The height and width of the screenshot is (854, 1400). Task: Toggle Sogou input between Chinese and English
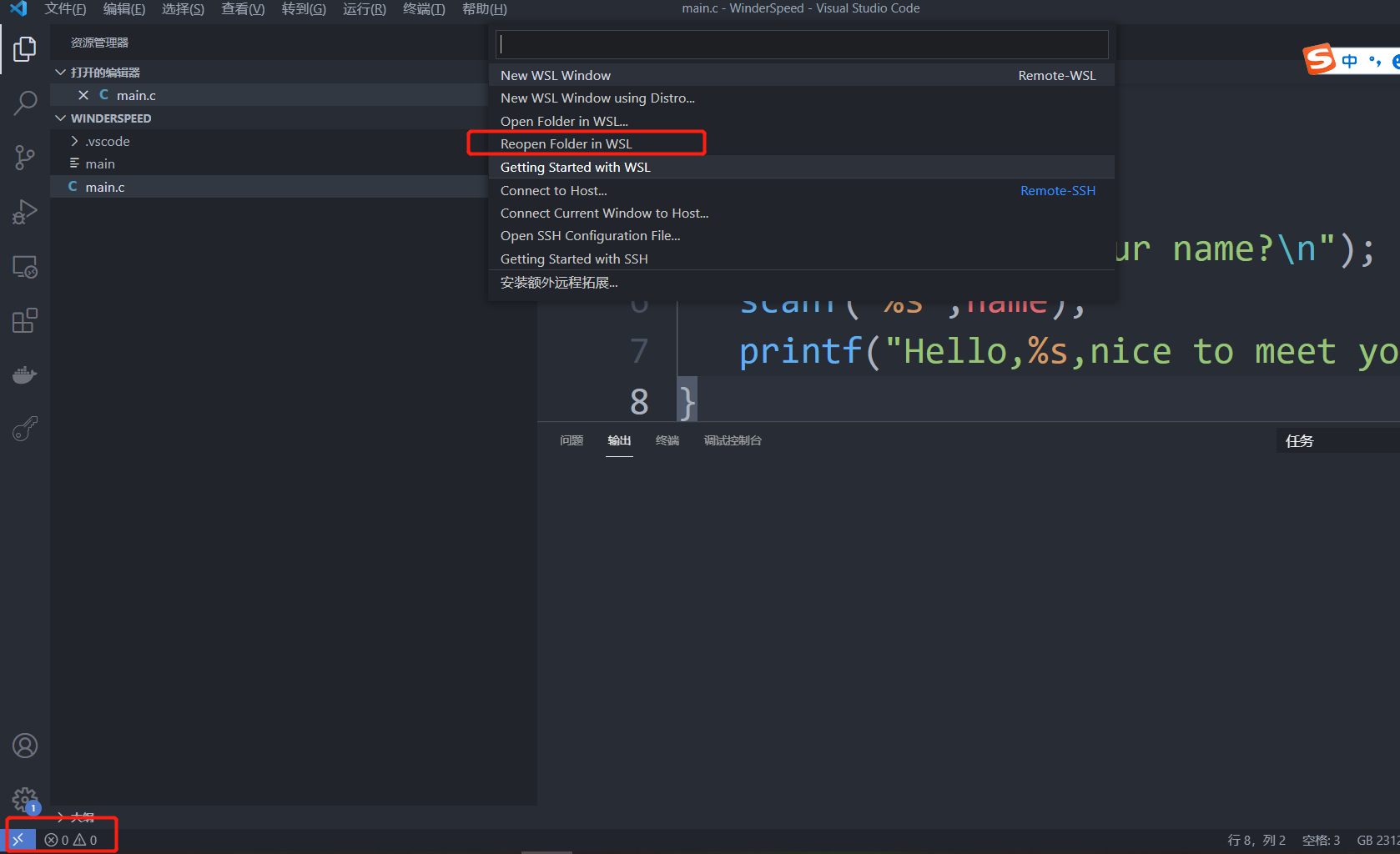pyautogui.click(x=1350, y=59)
